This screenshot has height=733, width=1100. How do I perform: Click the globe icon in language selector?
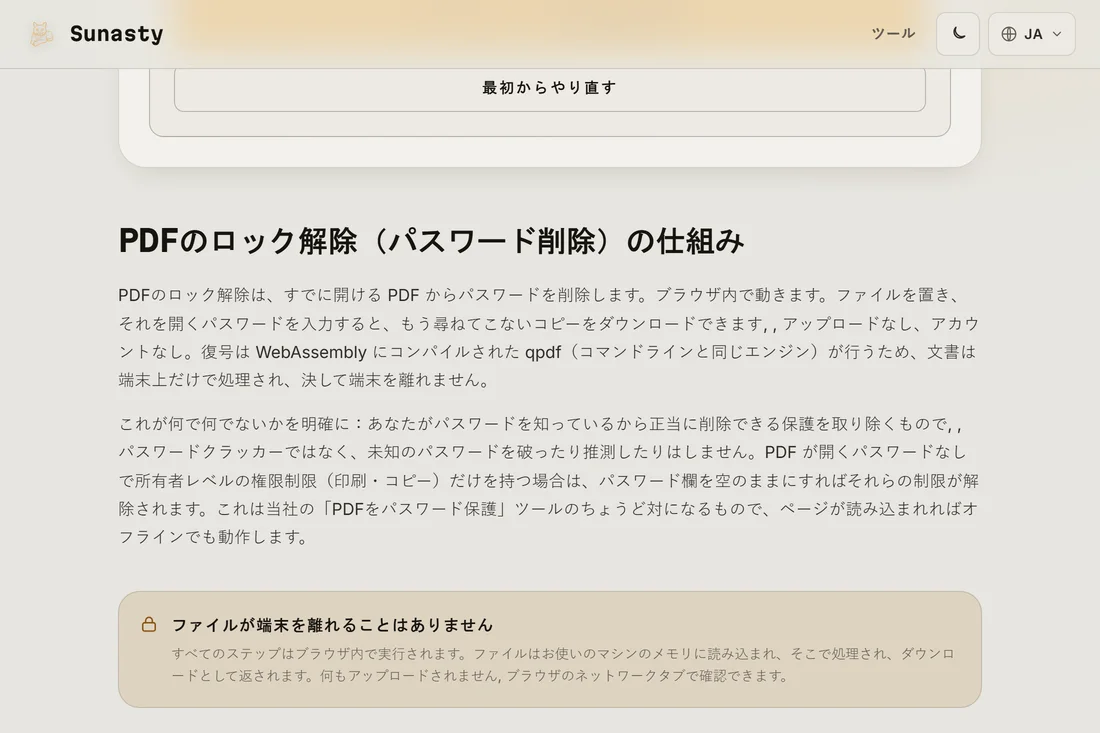(x=1009, y=34)
